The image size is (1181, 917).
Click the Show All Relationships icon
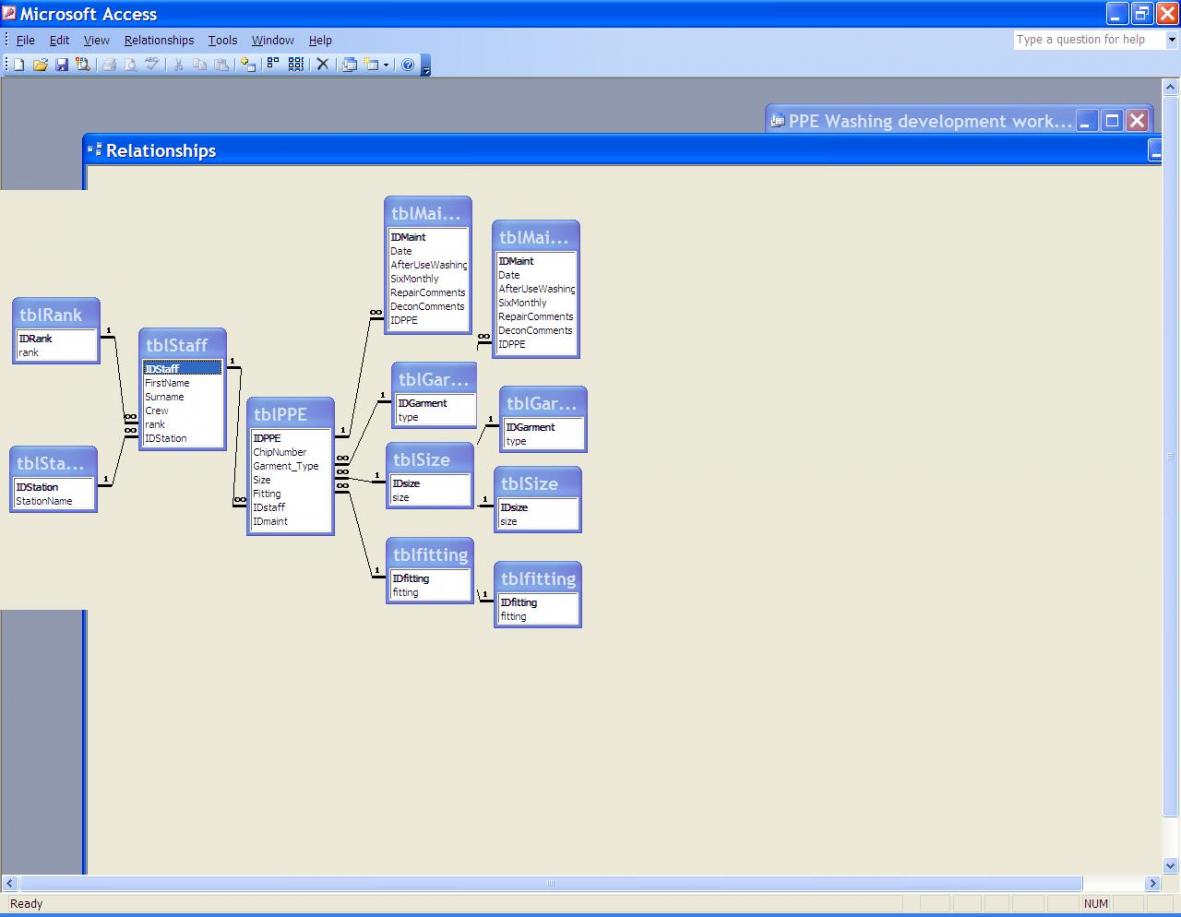[295, 64]
